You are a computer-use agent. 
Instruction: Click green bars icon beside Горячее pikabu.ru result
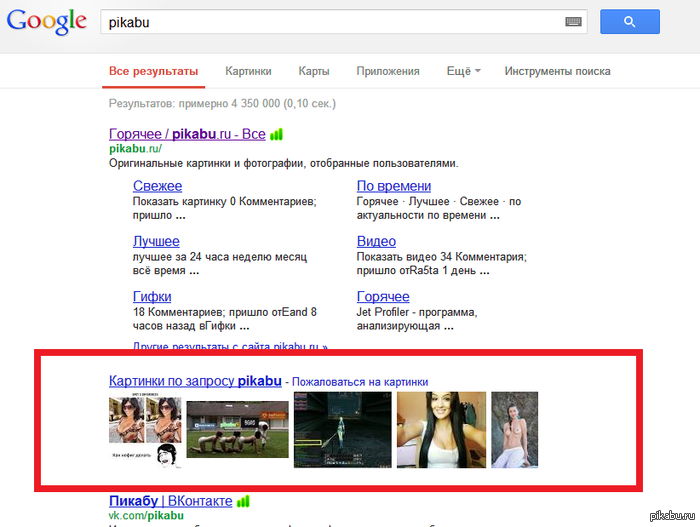pos(277,134)
